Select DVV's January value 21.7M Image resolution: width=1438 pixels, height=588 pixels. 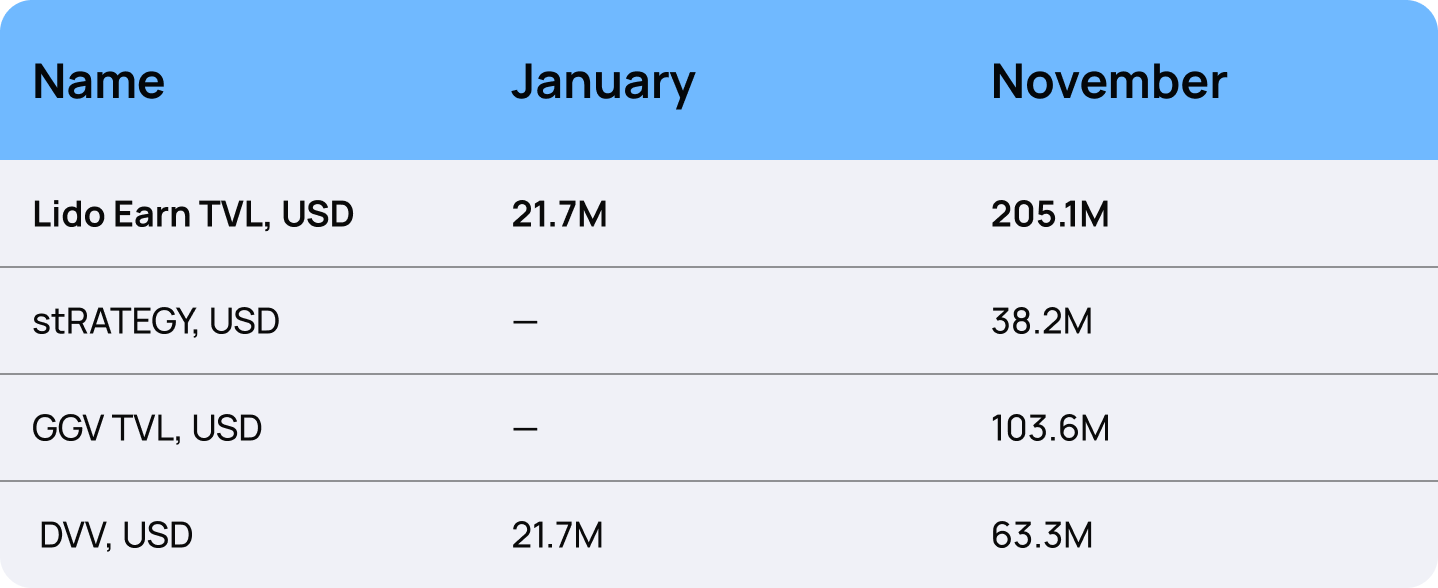click(557, 536)
